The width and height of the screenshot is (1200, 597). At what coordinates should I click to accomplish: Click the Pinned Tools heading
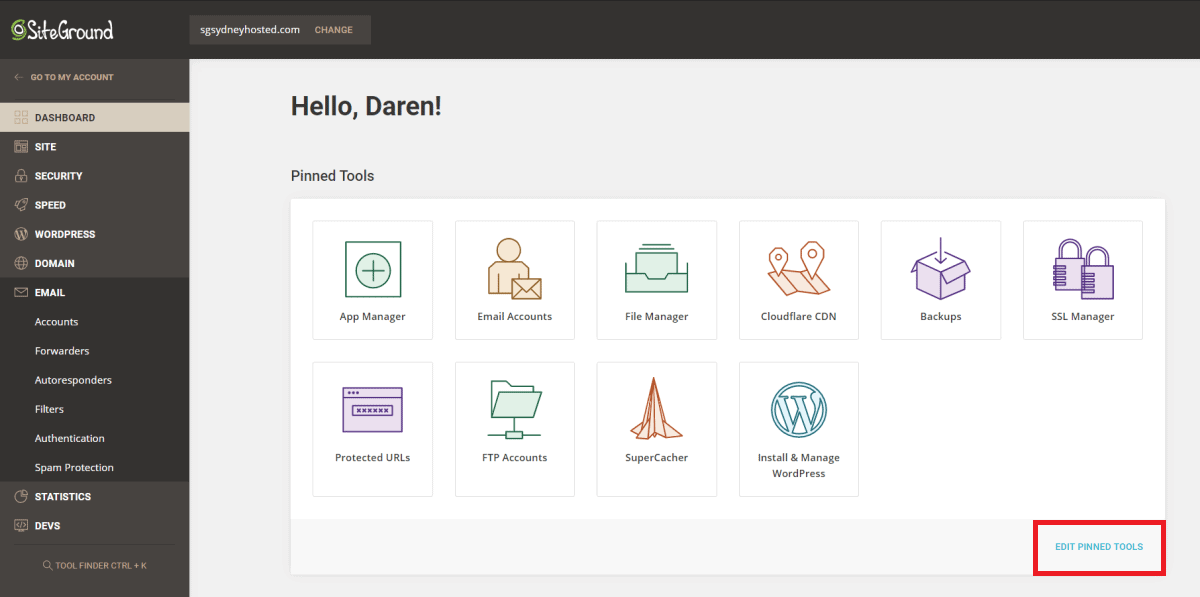coord(332,176)
